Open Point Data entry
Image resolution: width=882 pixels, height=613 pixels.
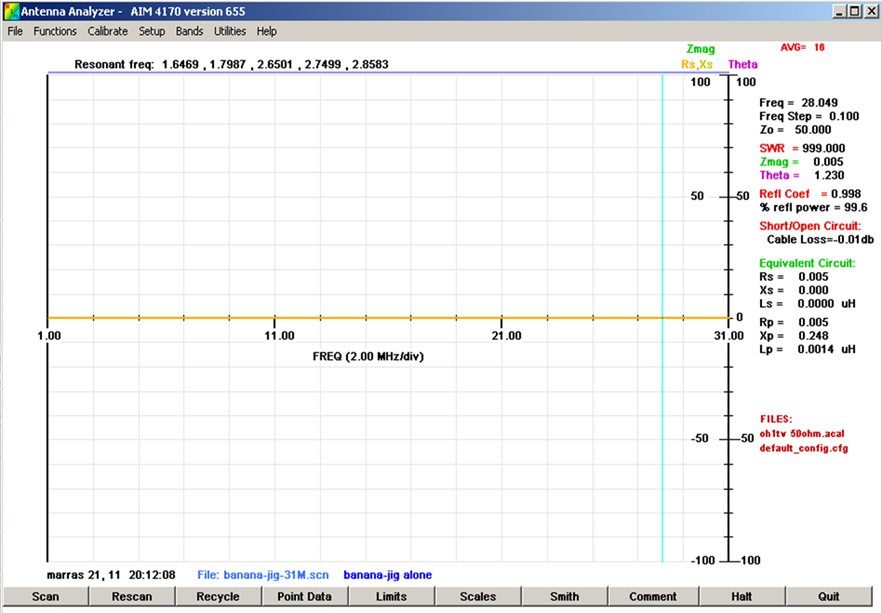click(x=304, y=597)
